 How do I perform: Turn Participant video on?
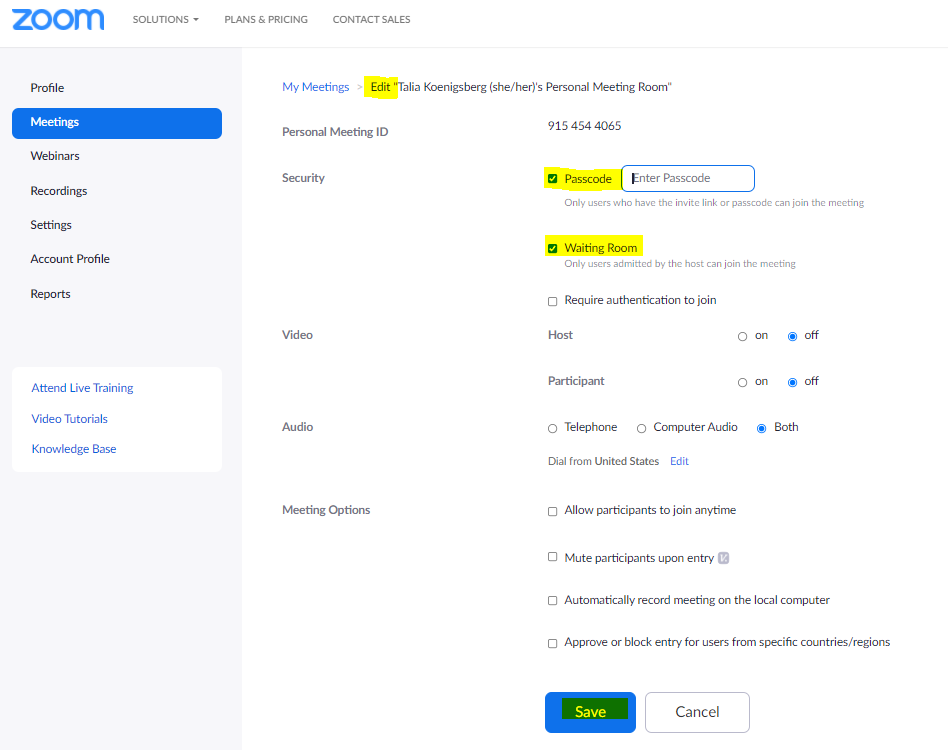[742, 383]
